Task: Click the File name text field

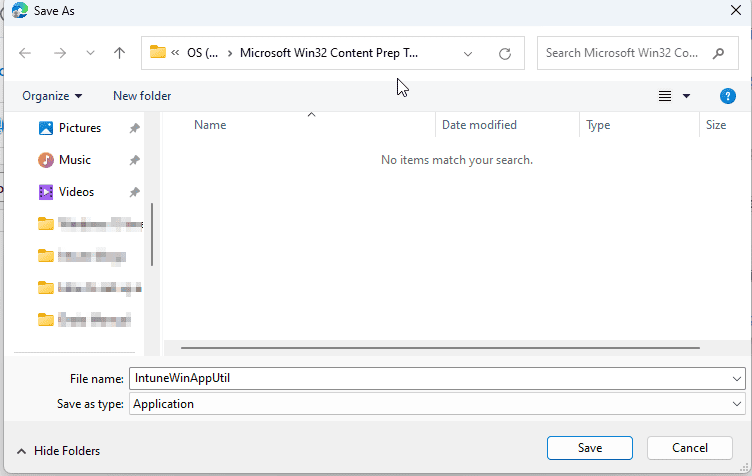Action: click(x=430, y=378)
